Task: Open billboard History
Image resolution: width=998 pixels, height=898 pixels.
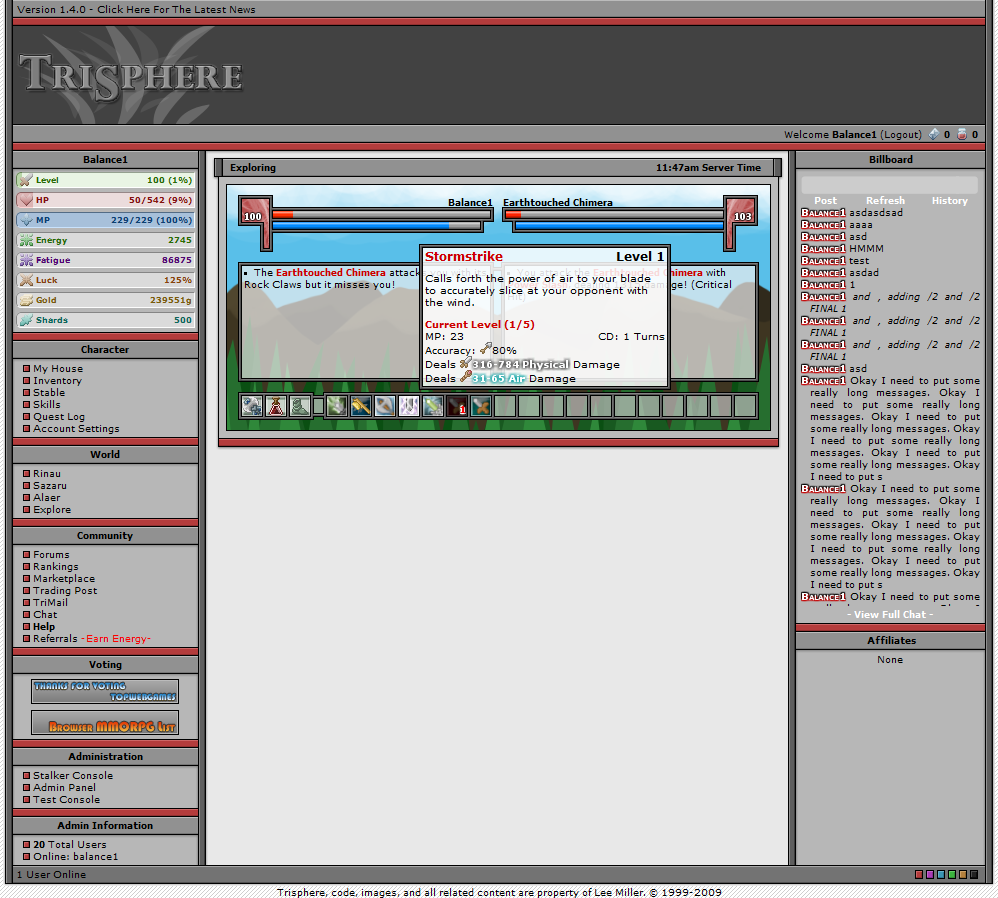Action: click(950, 200)
